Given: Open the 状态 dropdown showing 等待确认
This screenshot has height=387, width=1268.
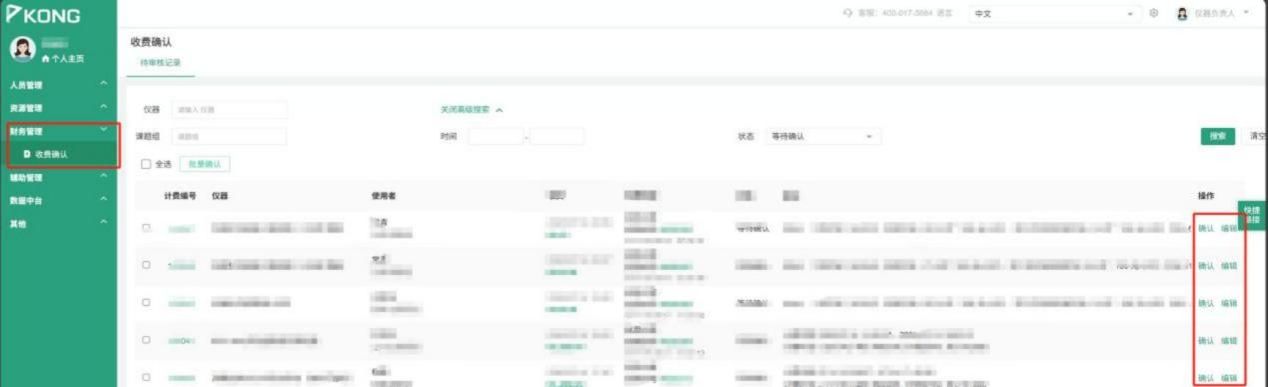Looking at the screenshot, I should click(x=823, y=136).
